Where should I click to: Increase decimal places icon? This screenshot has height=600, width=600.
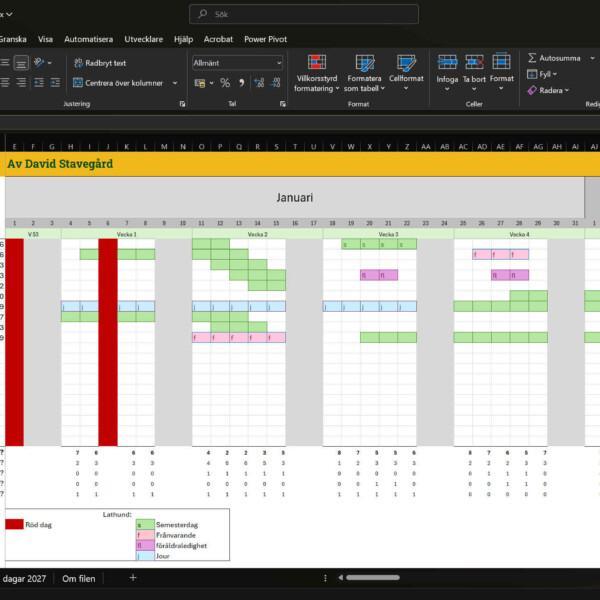(x=259, y=83)
